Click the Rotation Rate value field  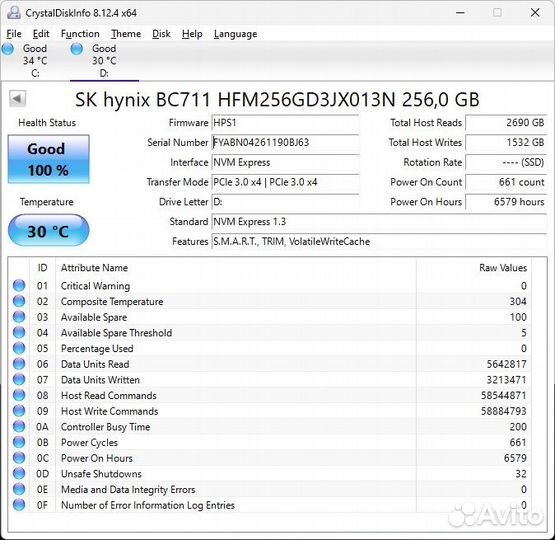click(x=506, y=162)
